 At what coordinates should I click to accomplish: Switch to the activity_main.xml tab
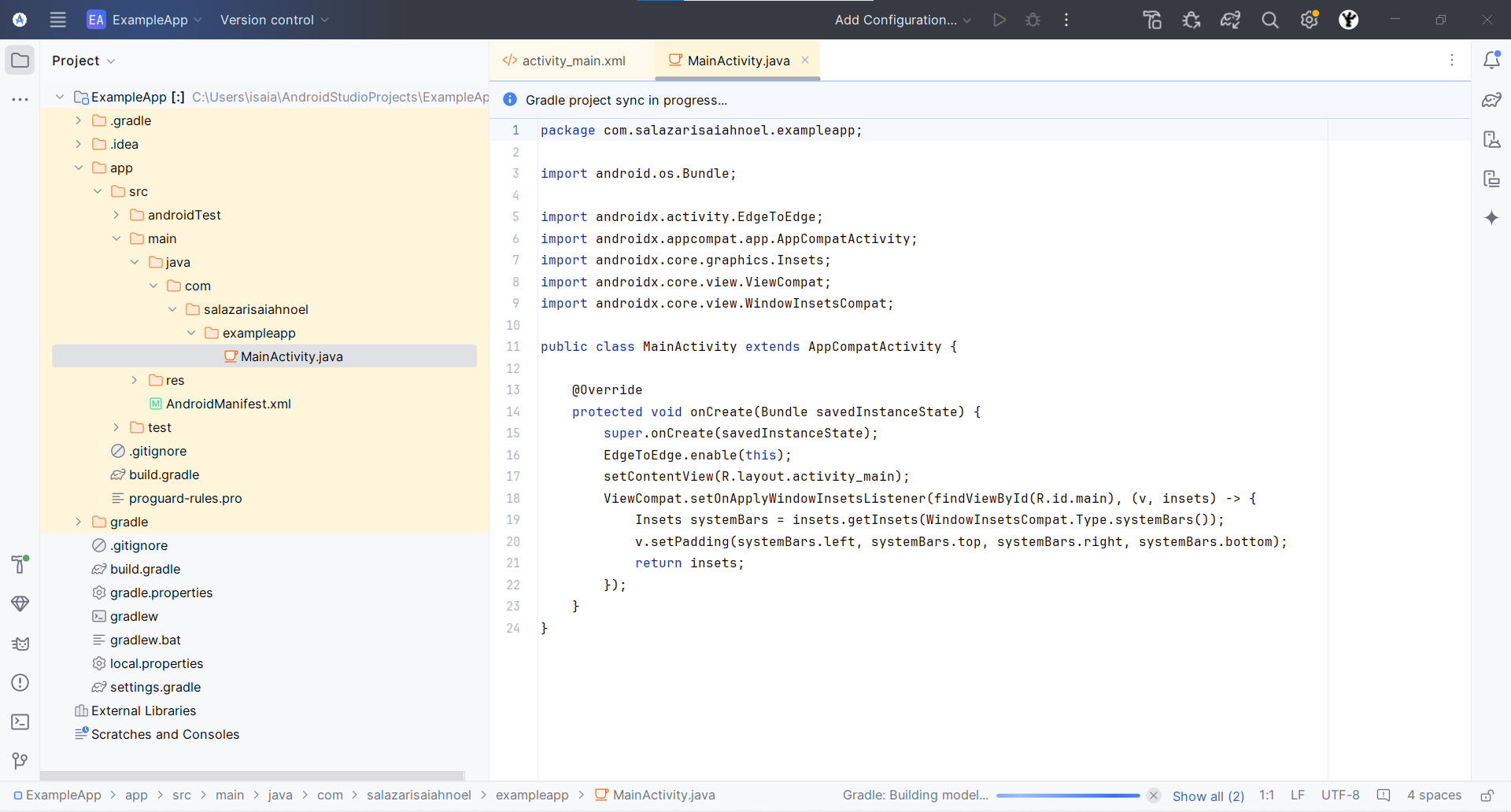coord(572,61)
